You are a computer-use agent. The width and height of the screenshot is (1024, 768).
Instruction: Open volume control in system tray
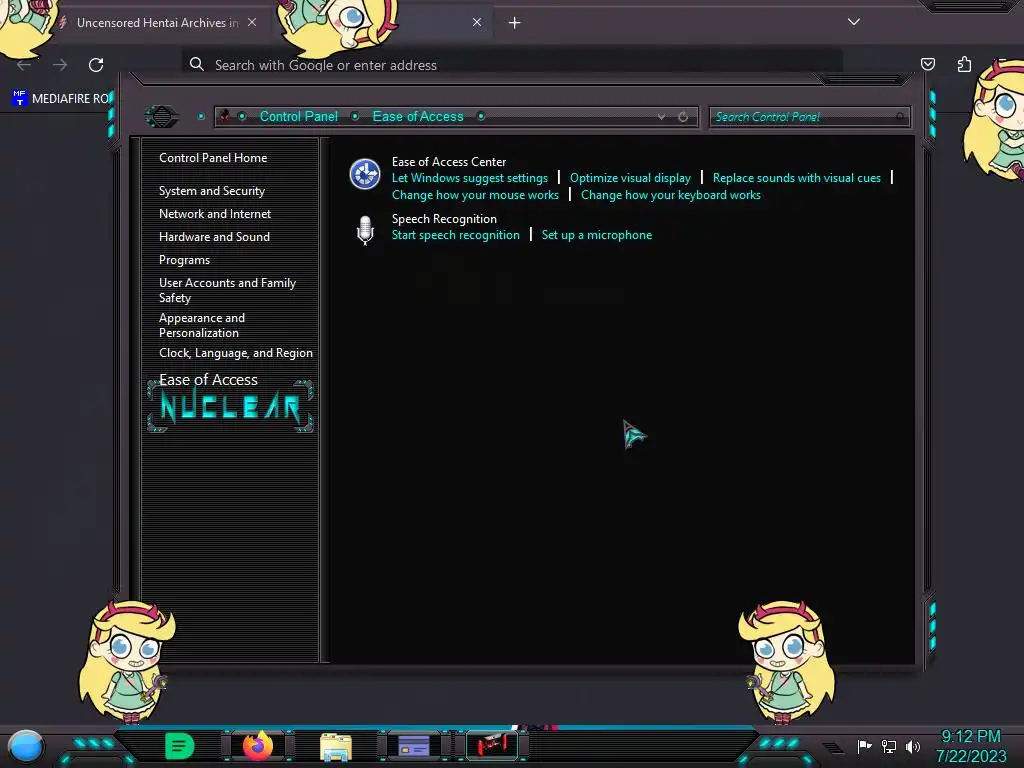coord(913,746)
